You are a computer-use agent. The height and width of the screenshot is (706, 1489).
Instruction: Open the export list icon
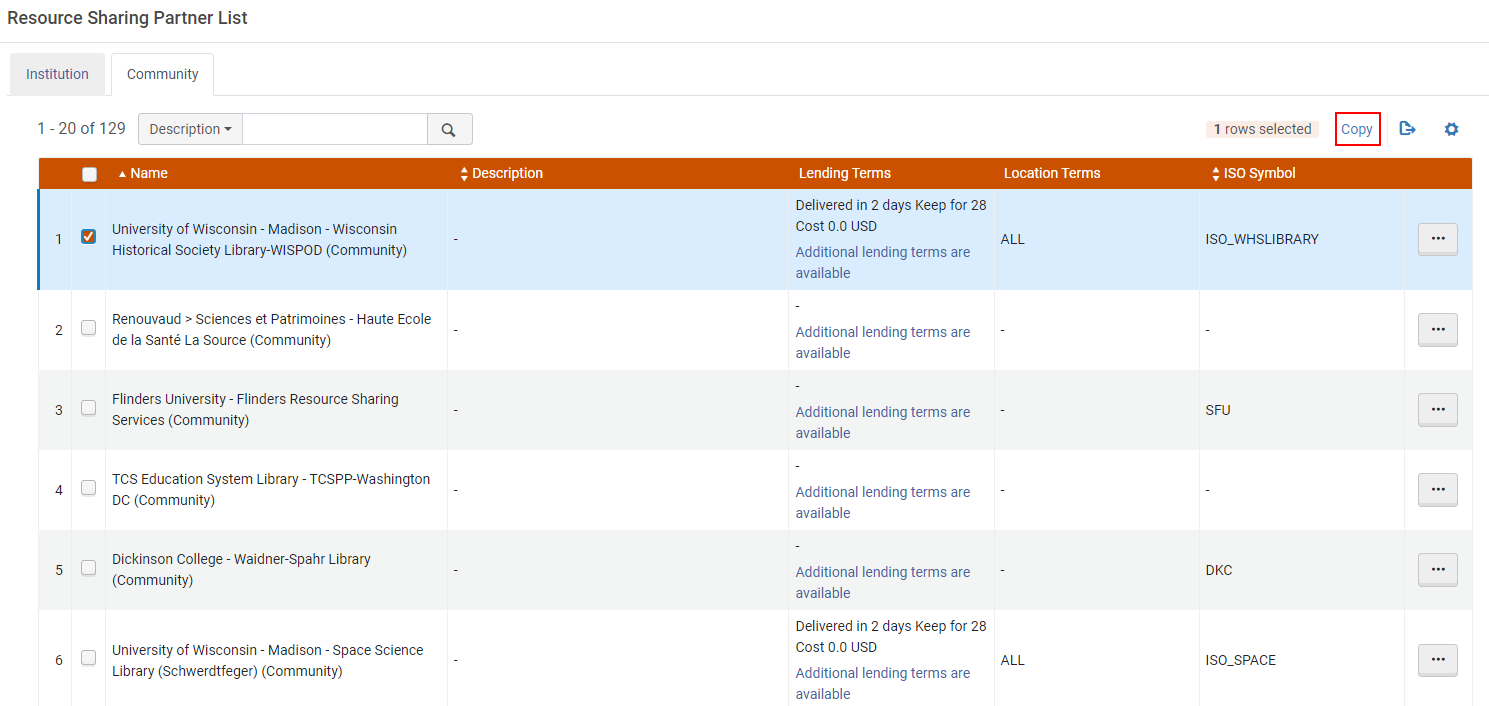[1407, 129]
